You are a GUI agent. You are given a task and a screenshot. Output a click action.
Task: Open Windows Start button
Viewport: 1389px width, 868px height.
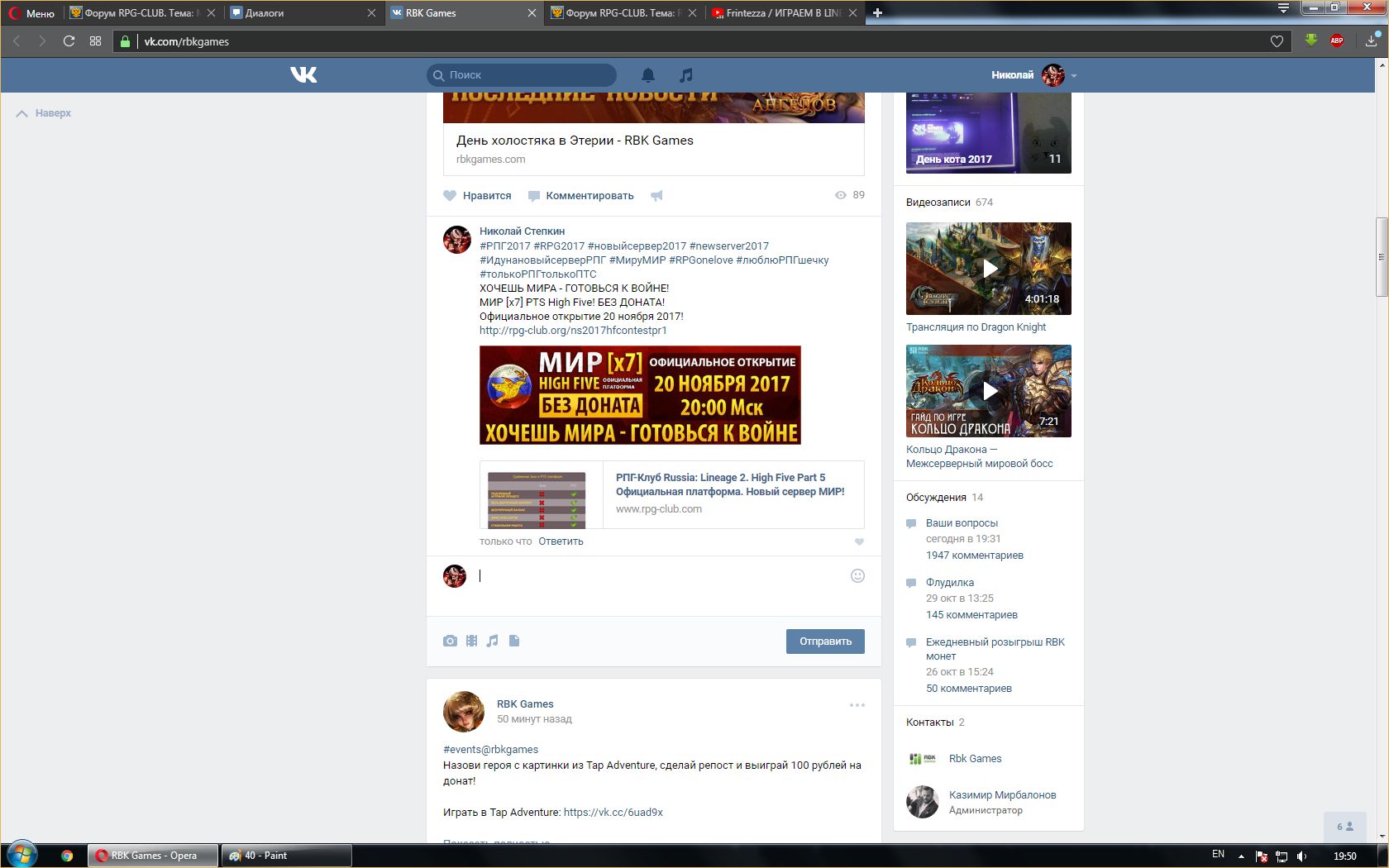22,855
